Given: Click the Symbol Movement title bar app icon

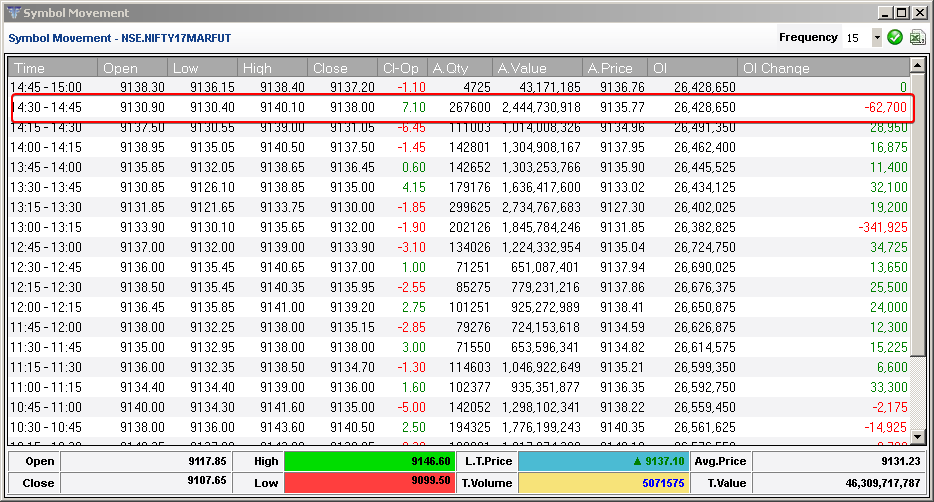Looking at the screenshot, I should 12,13.
